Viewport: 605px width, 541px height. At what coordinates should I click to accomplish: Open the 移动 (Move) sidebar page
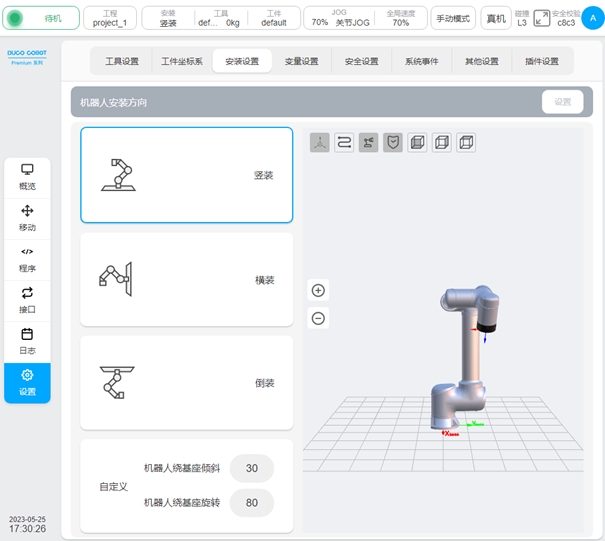pos(27,217)
